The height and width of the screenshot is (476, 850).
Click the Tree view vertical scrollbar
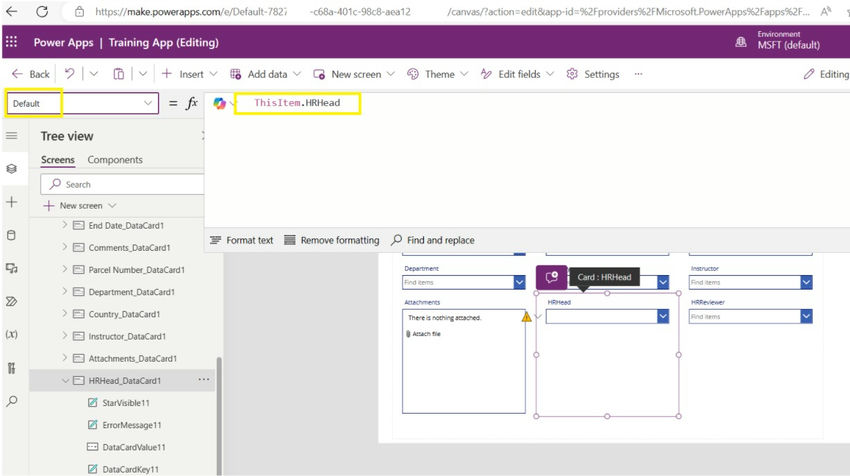[x=219, y=415]
